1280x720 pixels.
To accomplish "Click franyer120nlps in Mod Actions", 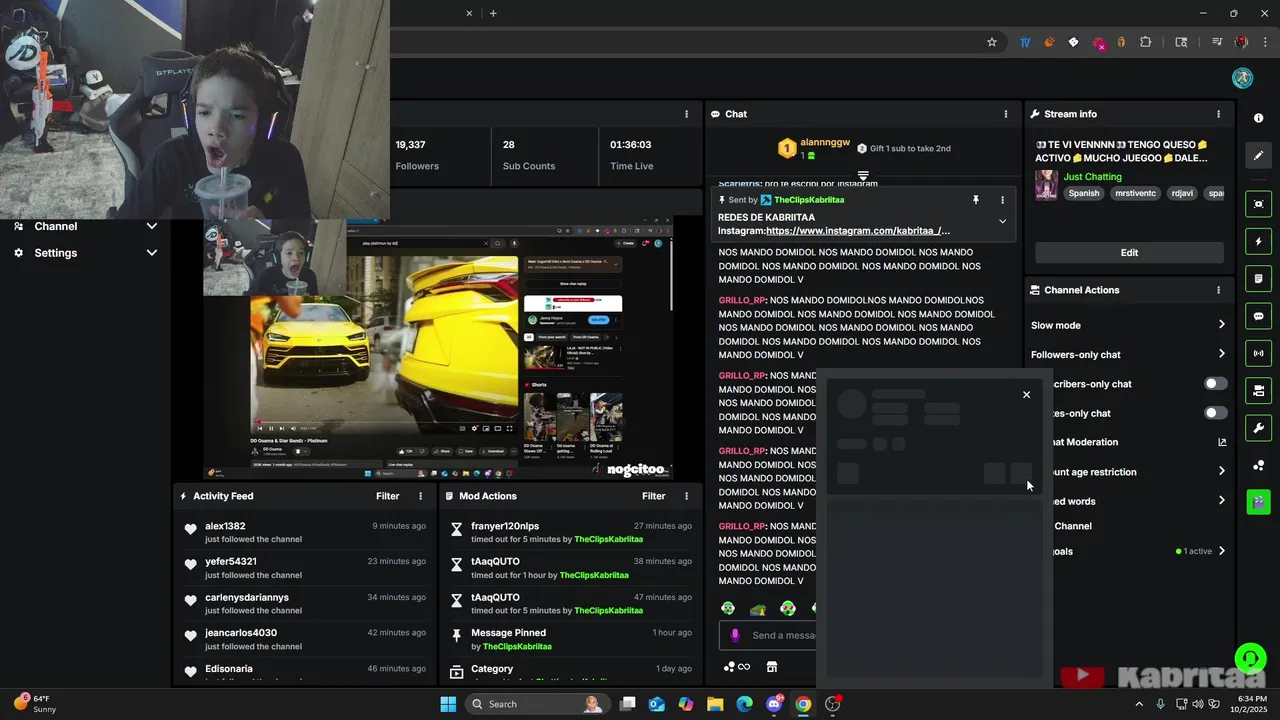I will [505, 526].
